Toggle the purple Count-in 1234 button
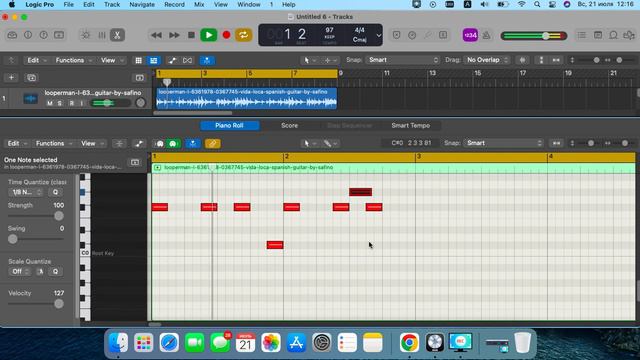 470,35
